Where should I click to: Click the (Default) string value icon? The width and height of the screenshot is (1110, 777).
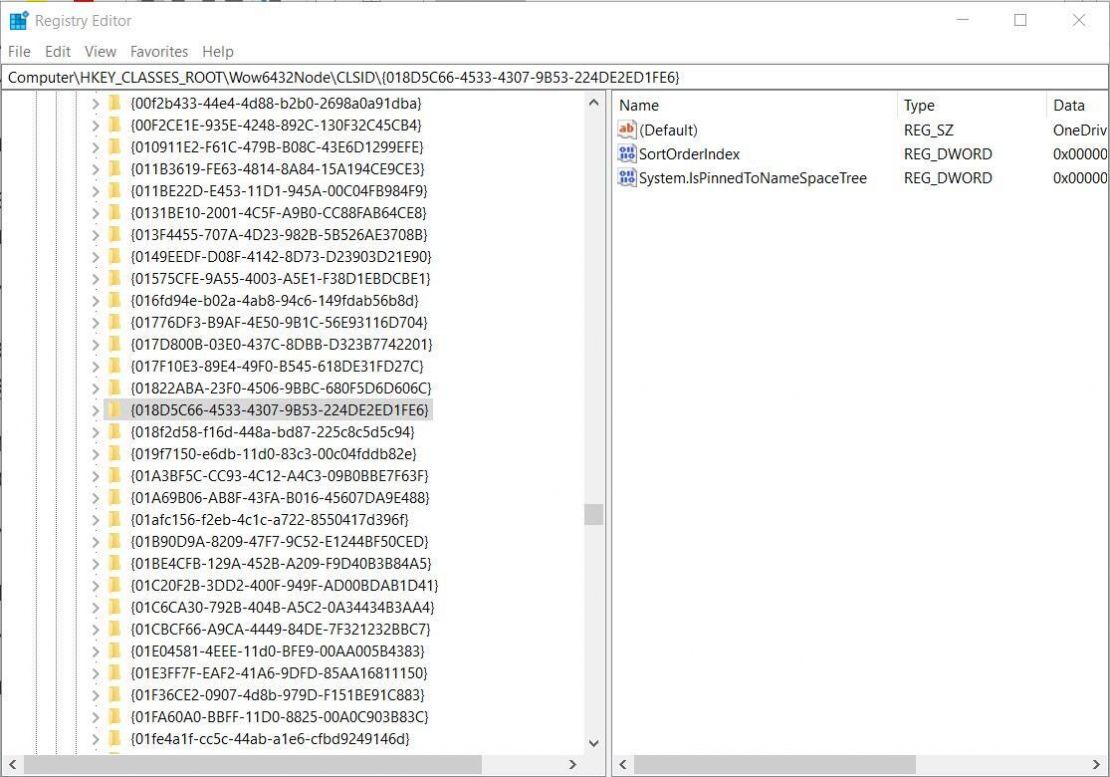[625, 129]
